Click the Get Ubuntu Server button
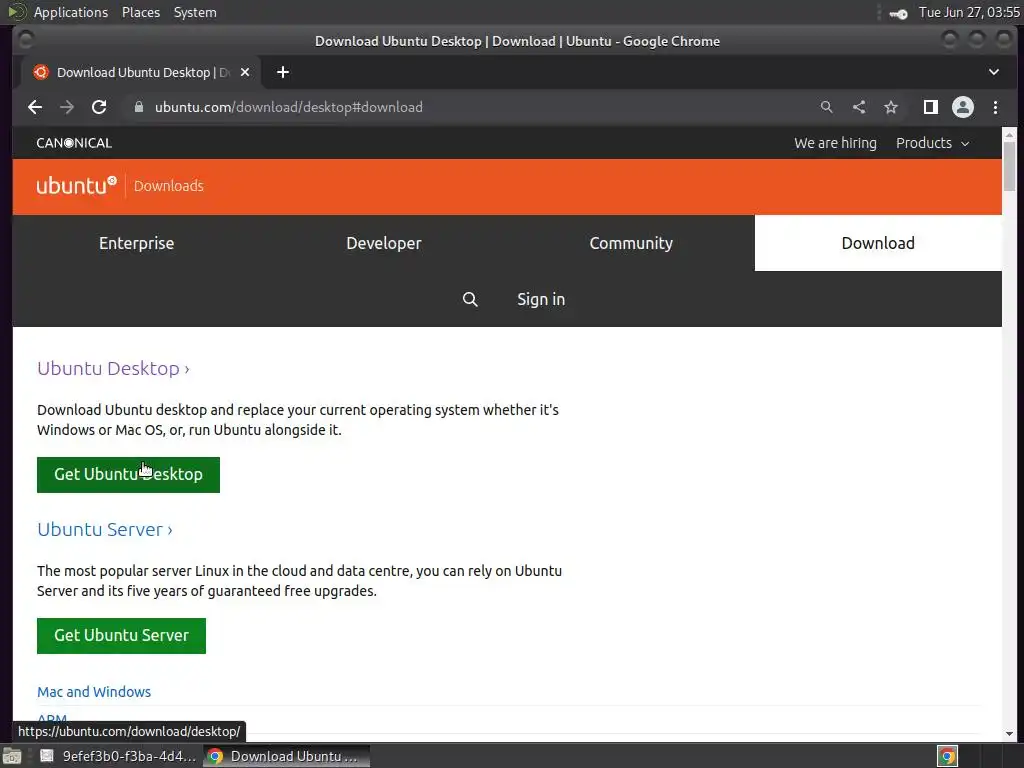1024x768 pixels. point(121,635)
